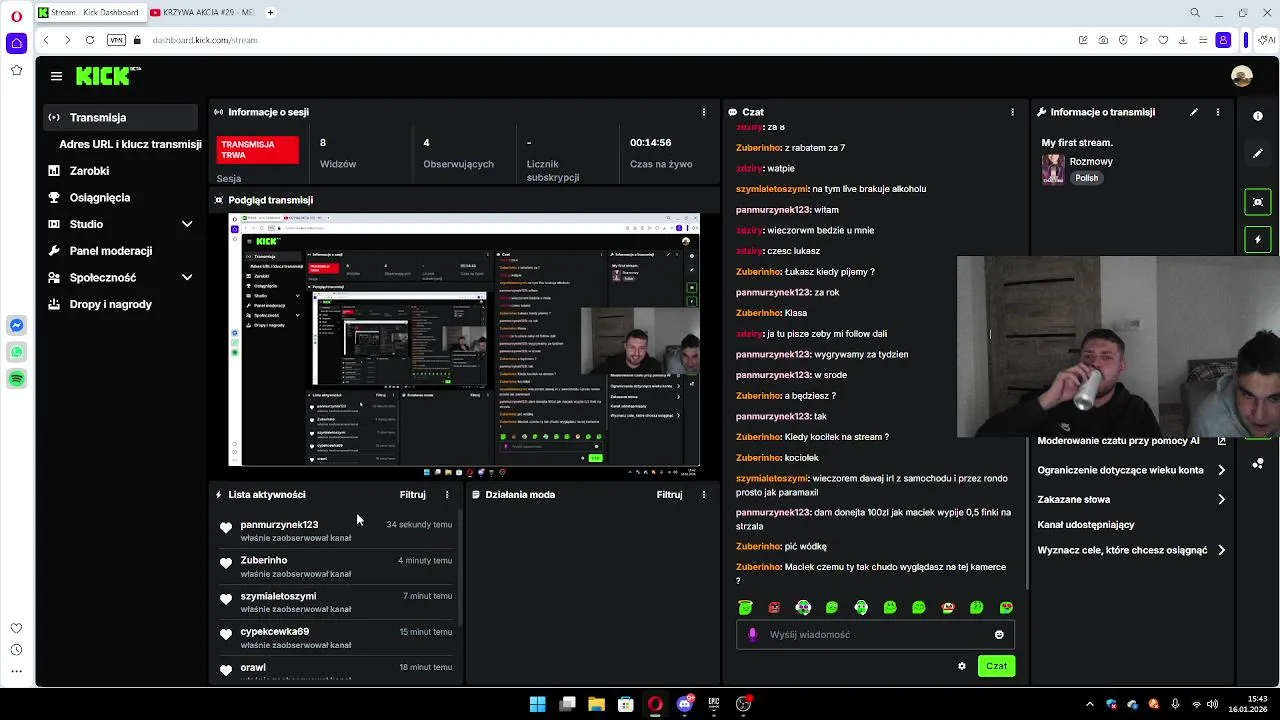Open a new browser tab
This screenshot has width=1280, height=720.
click(270, 12)
